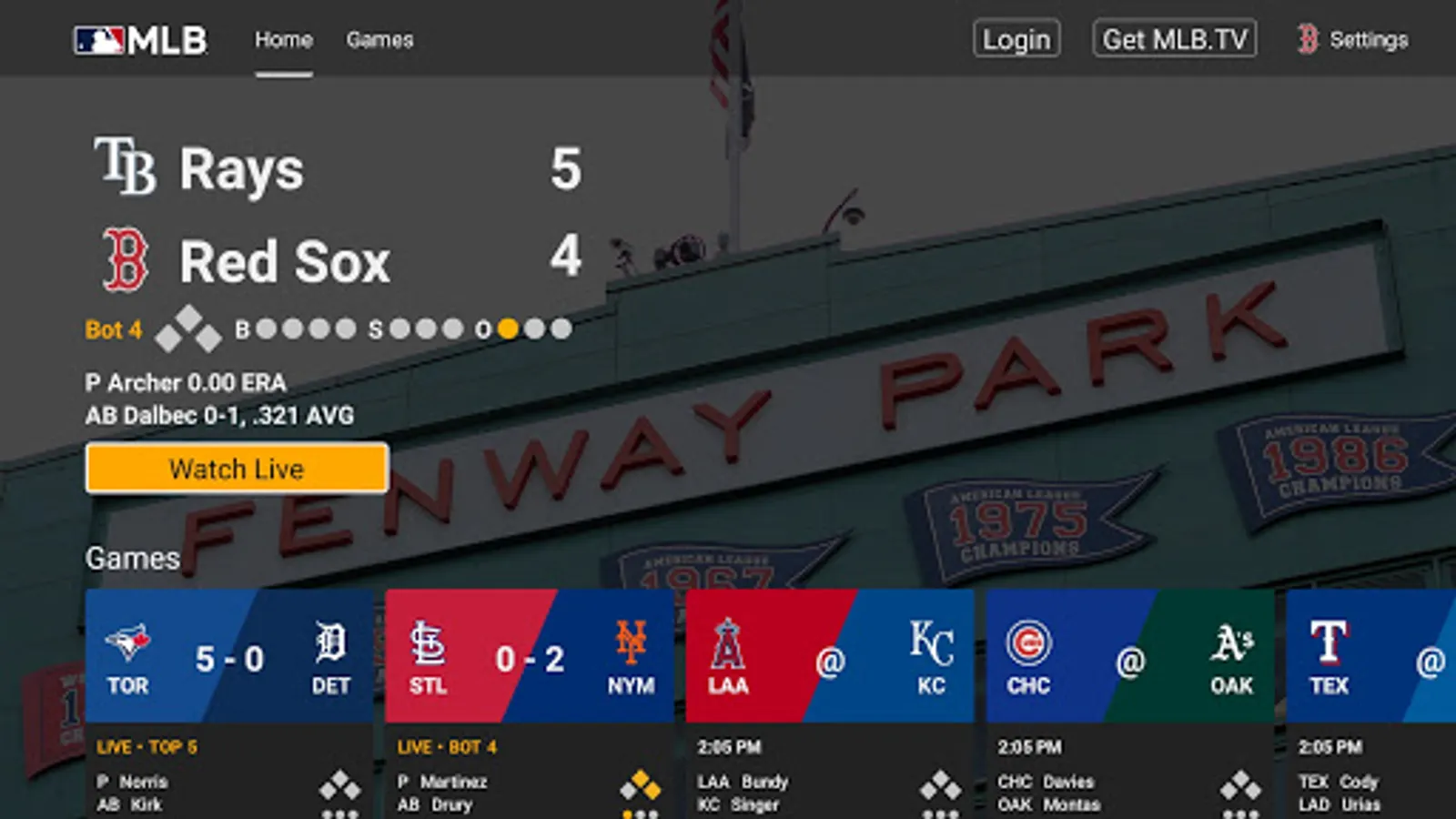Click the Watch Live button

coord(238,469)
